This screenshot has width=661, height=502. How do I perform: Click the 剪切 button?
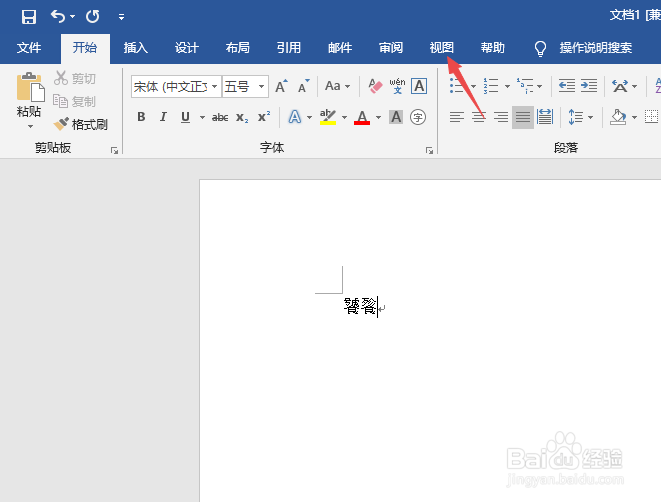point(75,78)
